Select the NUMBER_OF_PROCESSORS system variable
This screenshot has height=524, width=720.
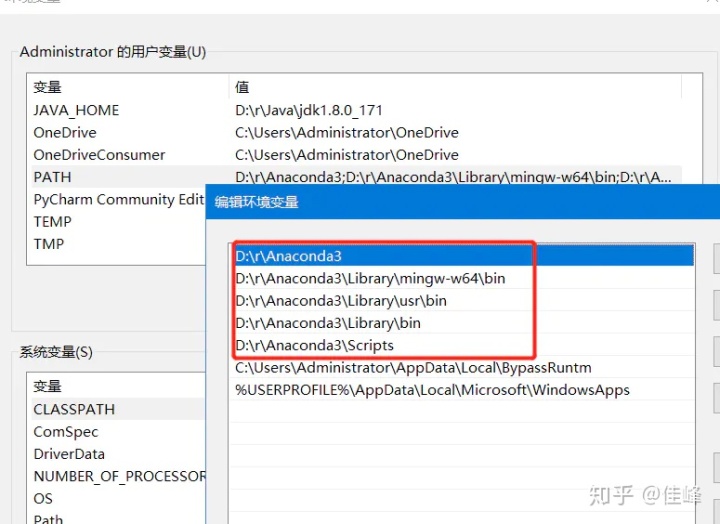[x=119, y=476]
